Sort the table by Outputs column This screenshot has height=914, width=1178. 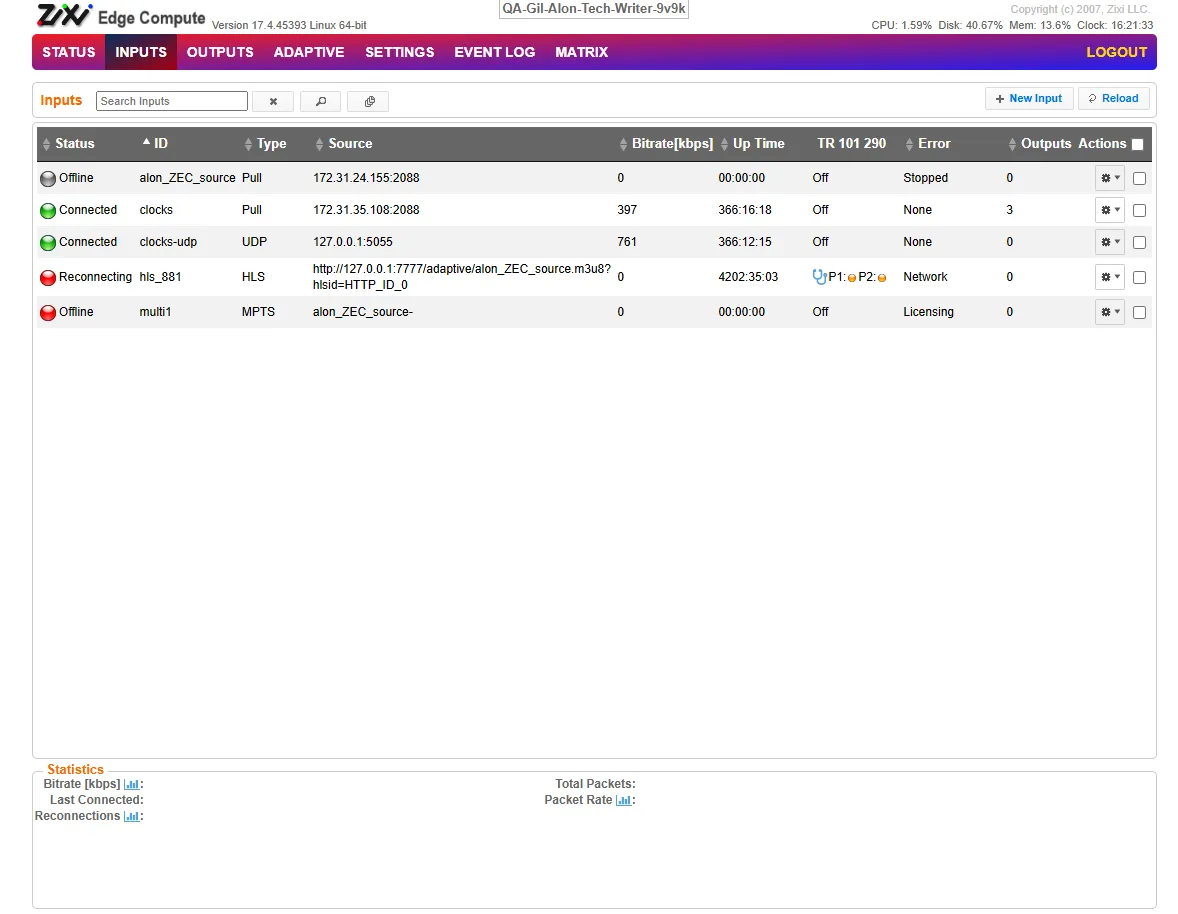pos(1040,143)
